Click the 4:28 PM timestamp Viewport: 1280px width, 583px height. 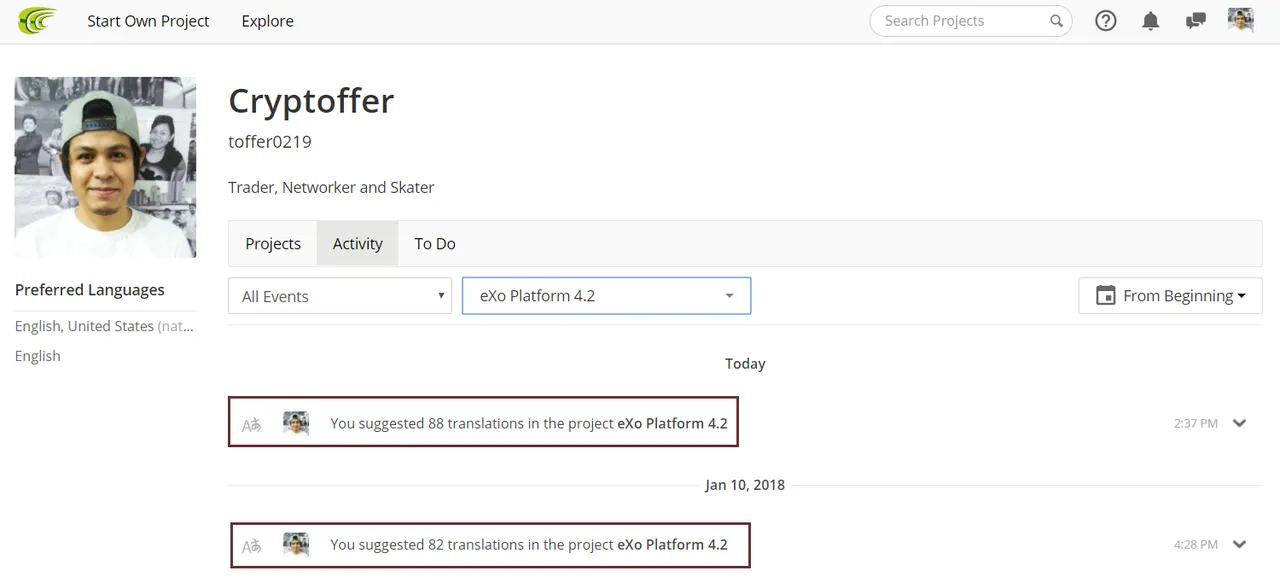tap(1196, 545)
